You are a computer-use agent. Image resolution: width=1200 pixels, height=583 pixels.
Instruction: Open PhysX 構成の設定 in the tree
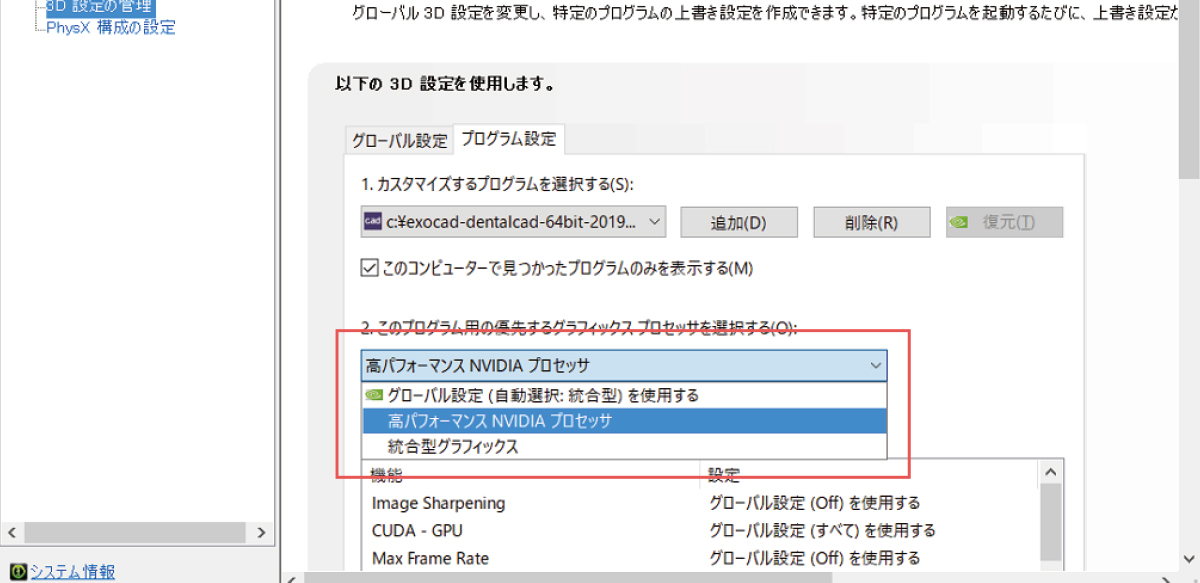[x=111, y=27]
